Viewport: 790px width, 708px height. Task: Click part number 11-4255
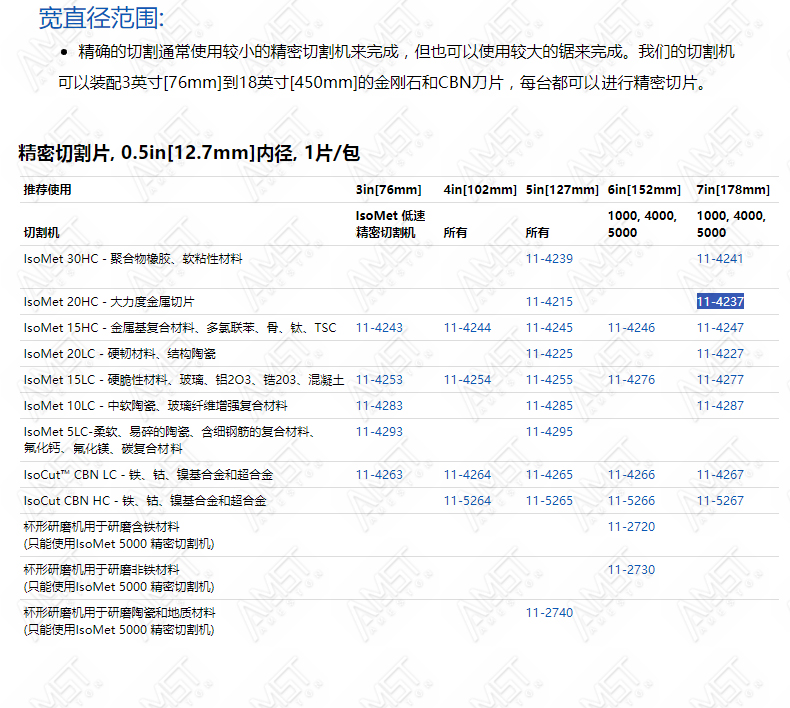pos(549,379)
